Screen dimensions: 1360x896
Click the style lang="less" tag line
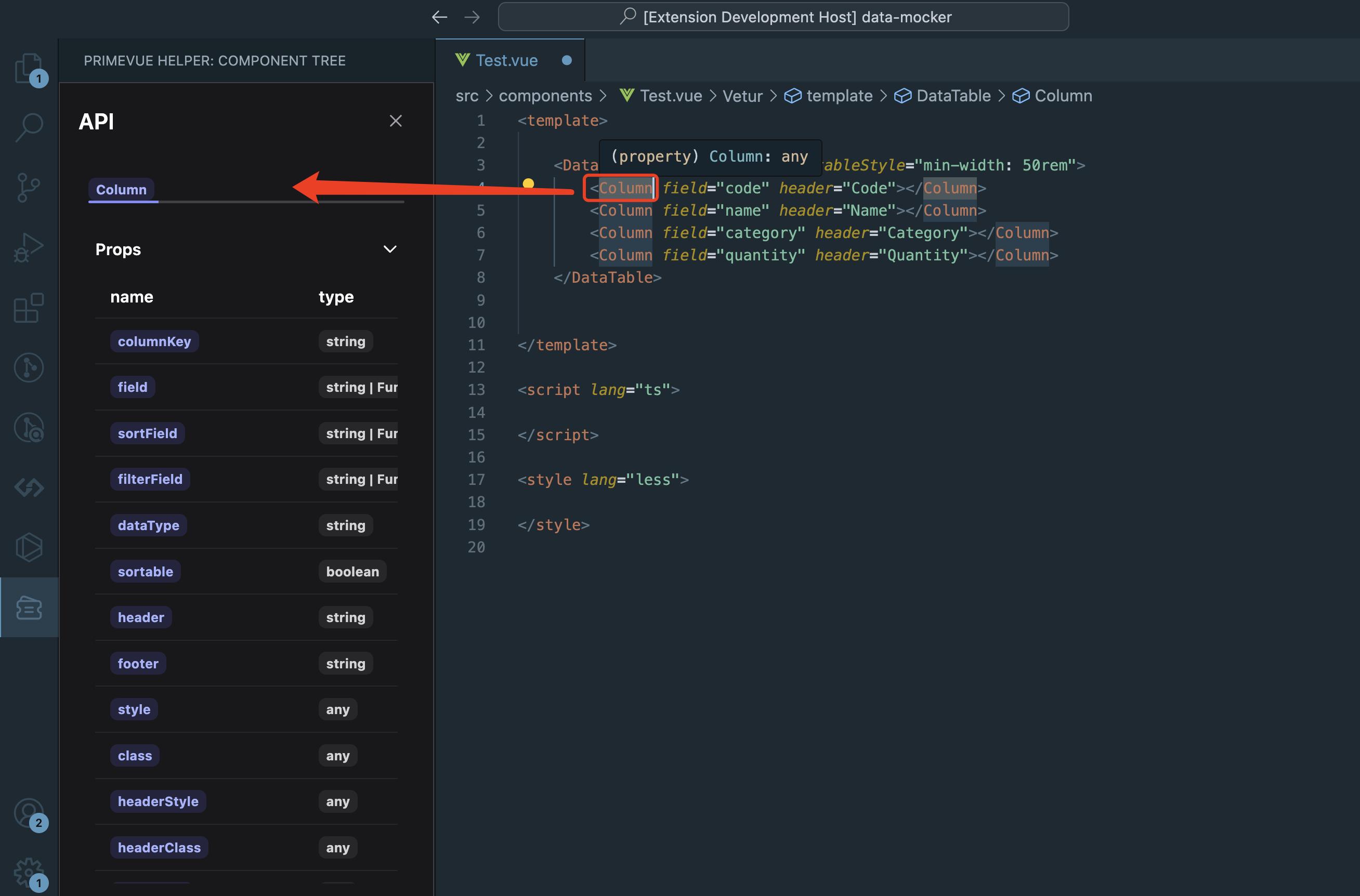click(x=603, y=479)
